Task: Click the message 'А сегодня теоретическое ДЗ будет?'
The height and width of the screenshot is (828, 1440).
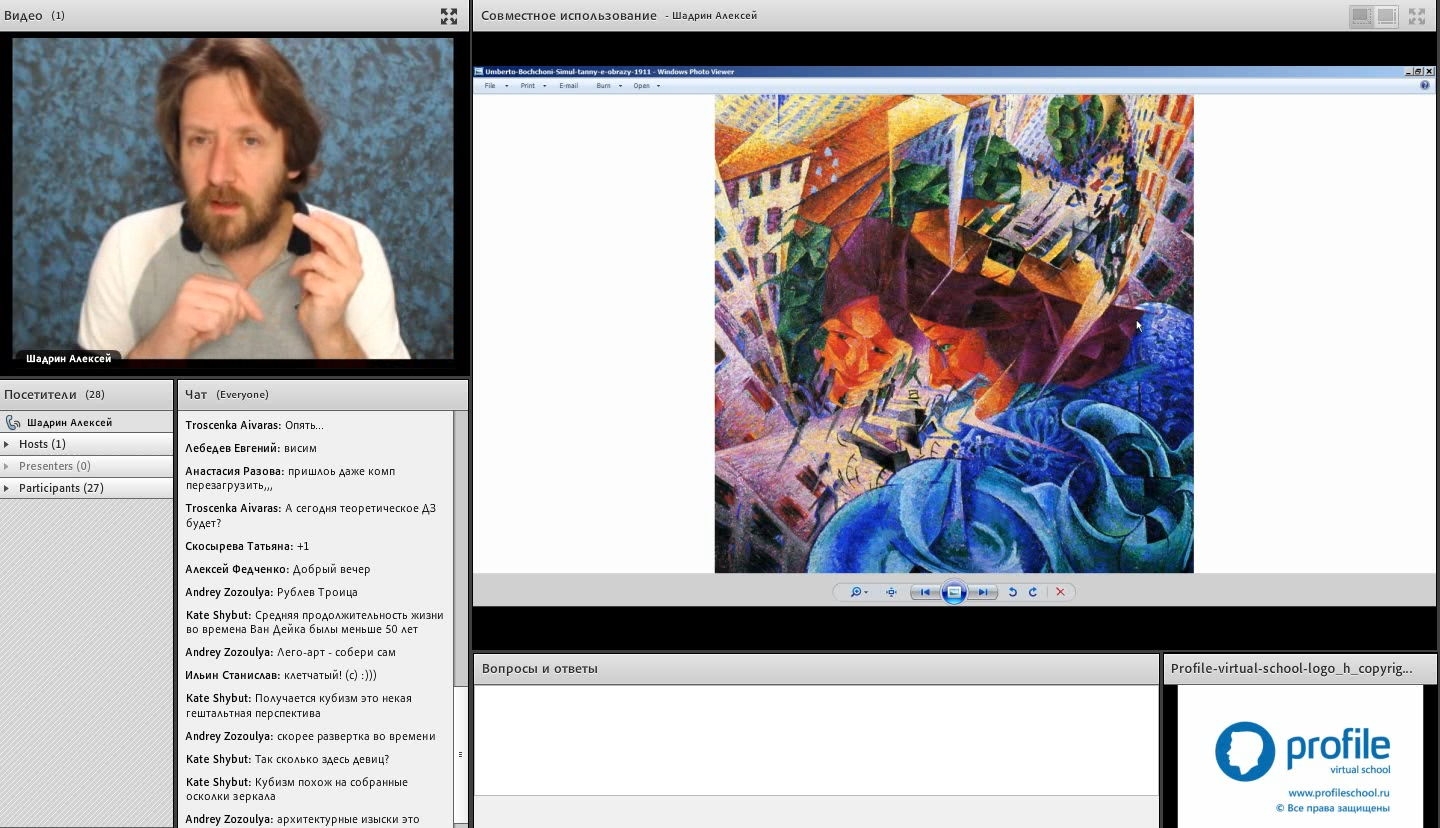Action: [x=311, y=516]
